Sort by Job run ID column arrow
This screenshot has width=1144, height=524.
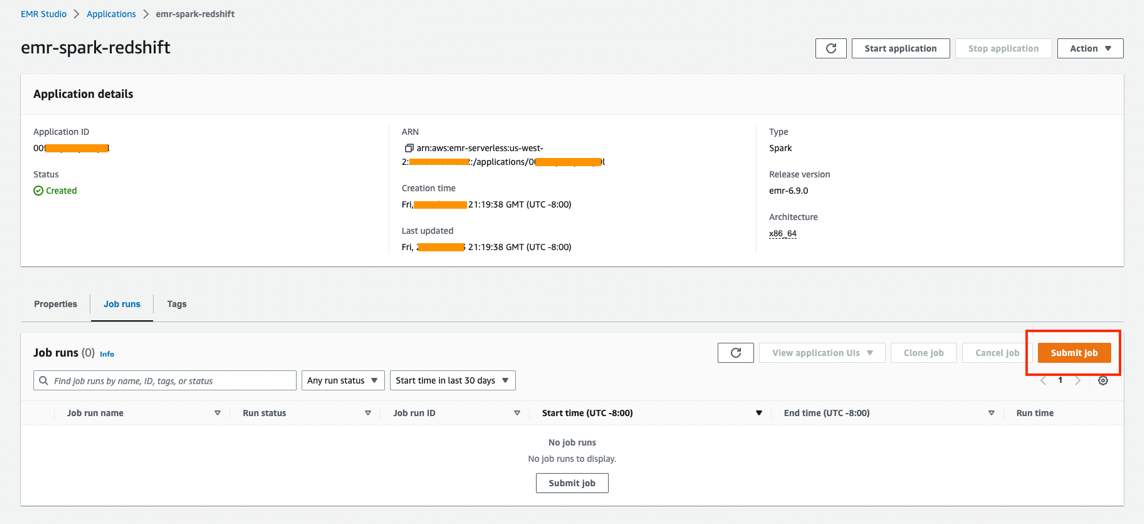coord(517,413)
